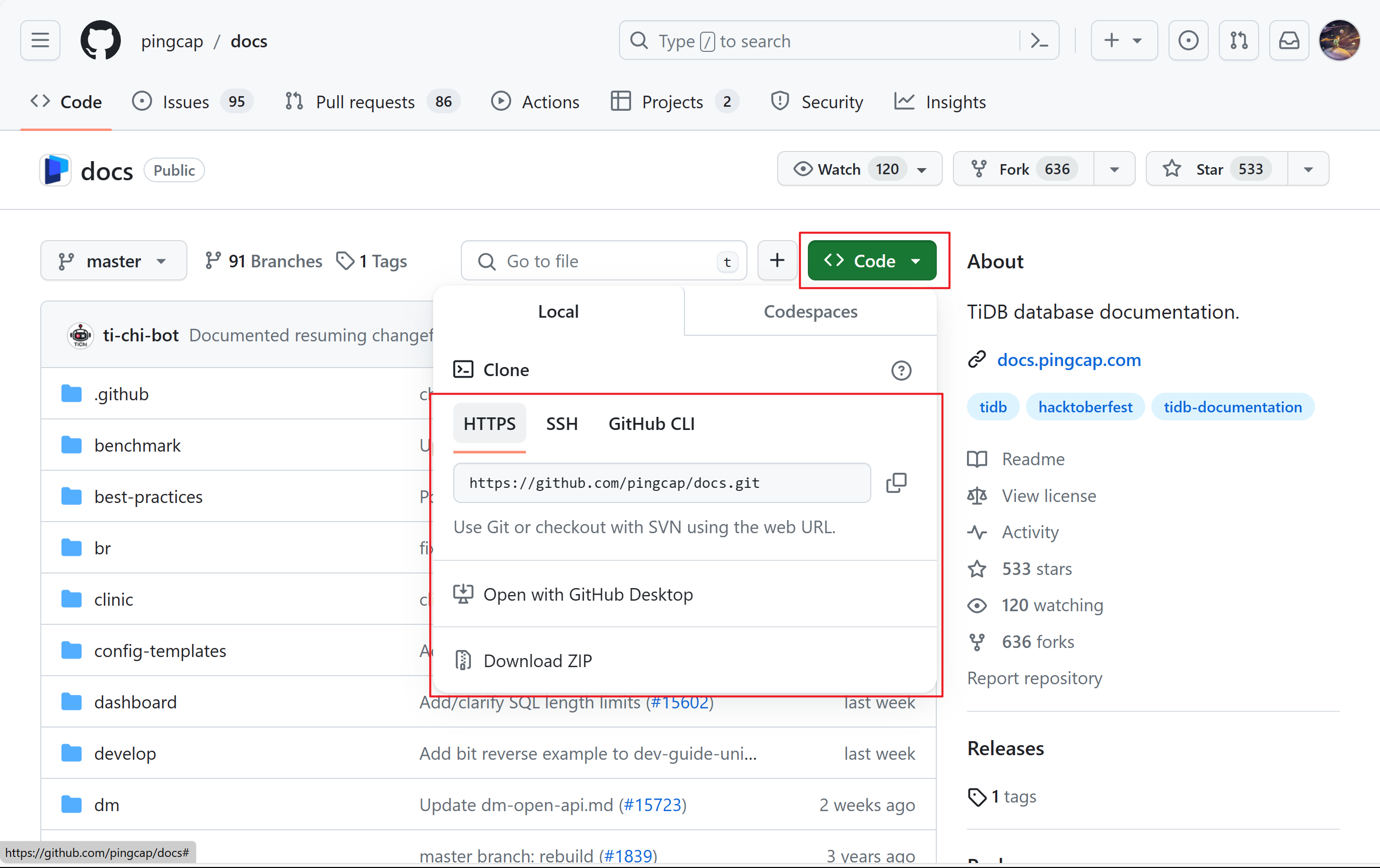Screen dimensions: 1380x868
Task: Open the 1 tags releases link
Action: [1002, 797]
